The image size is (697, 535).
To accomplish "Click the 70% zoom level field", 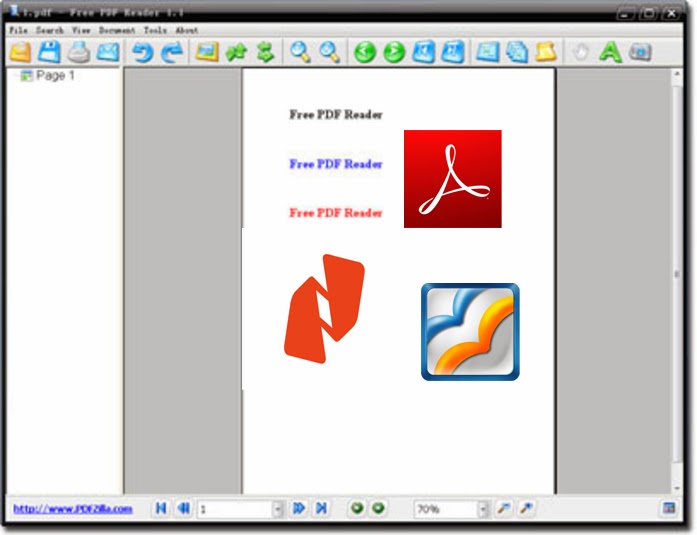I will pos(446,509).
